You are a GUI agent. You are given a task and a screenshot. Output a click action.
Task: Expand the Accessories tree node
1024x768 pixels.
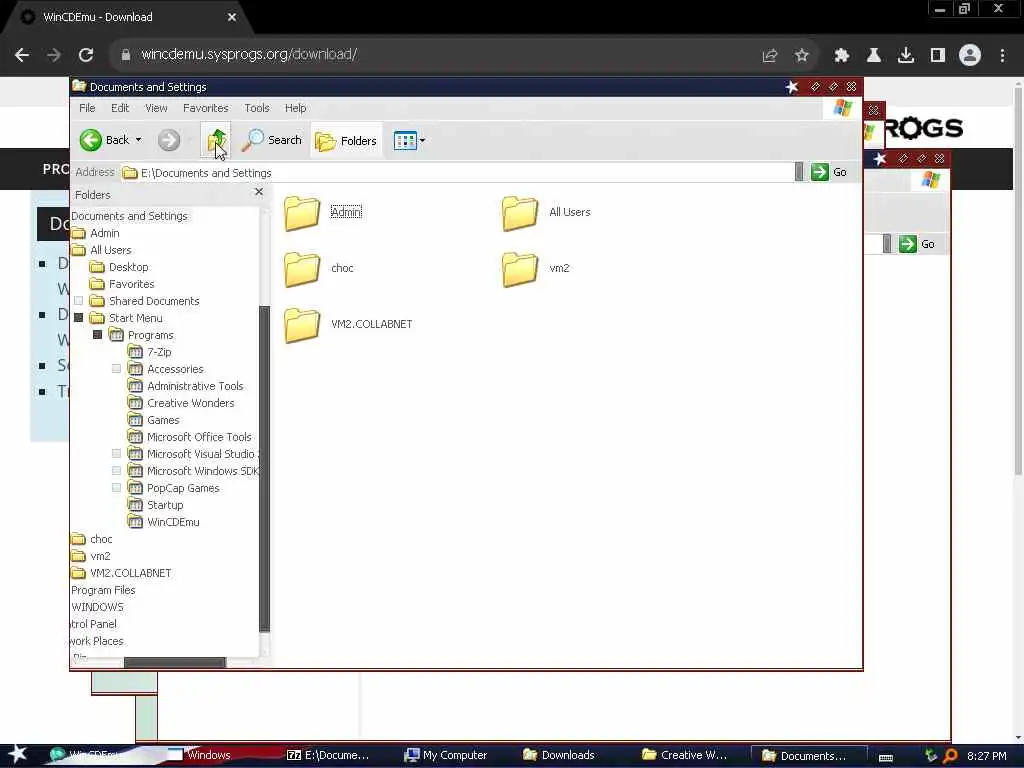click(116, 369)
